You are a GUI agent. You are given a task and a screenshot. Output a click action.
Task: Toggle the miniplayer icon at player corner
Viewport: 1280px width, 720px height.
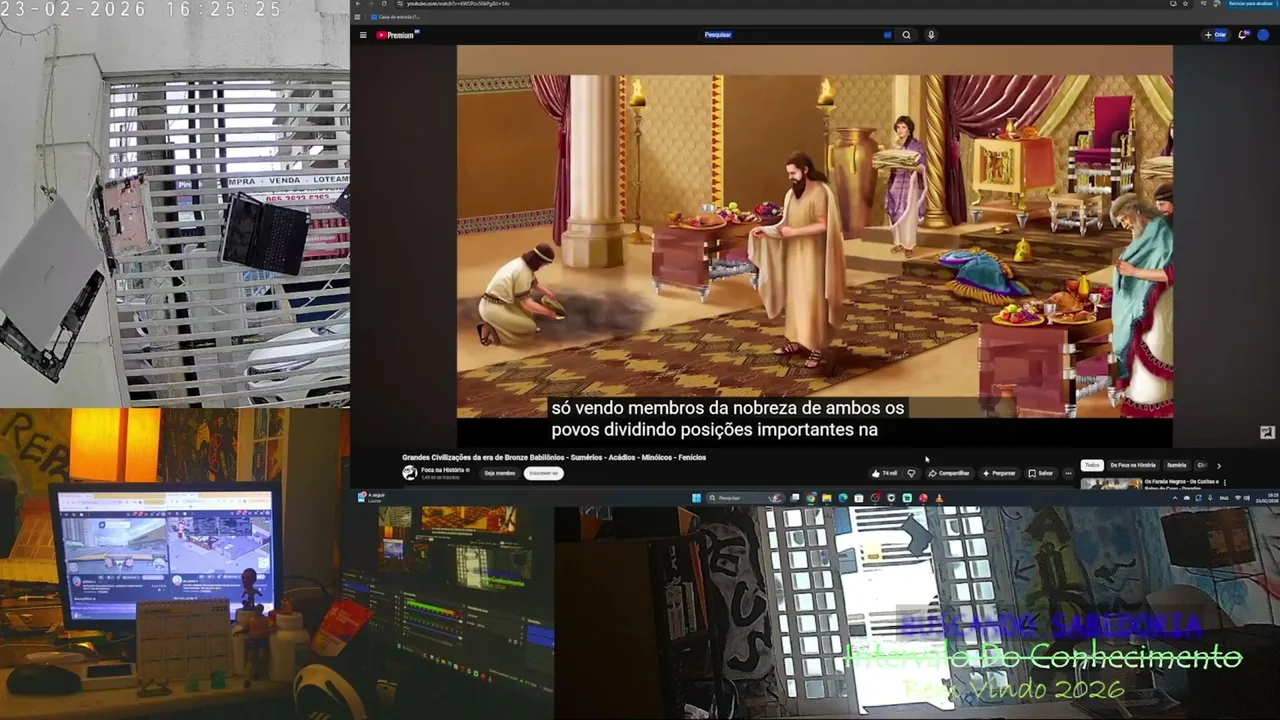coord(1267,432)
